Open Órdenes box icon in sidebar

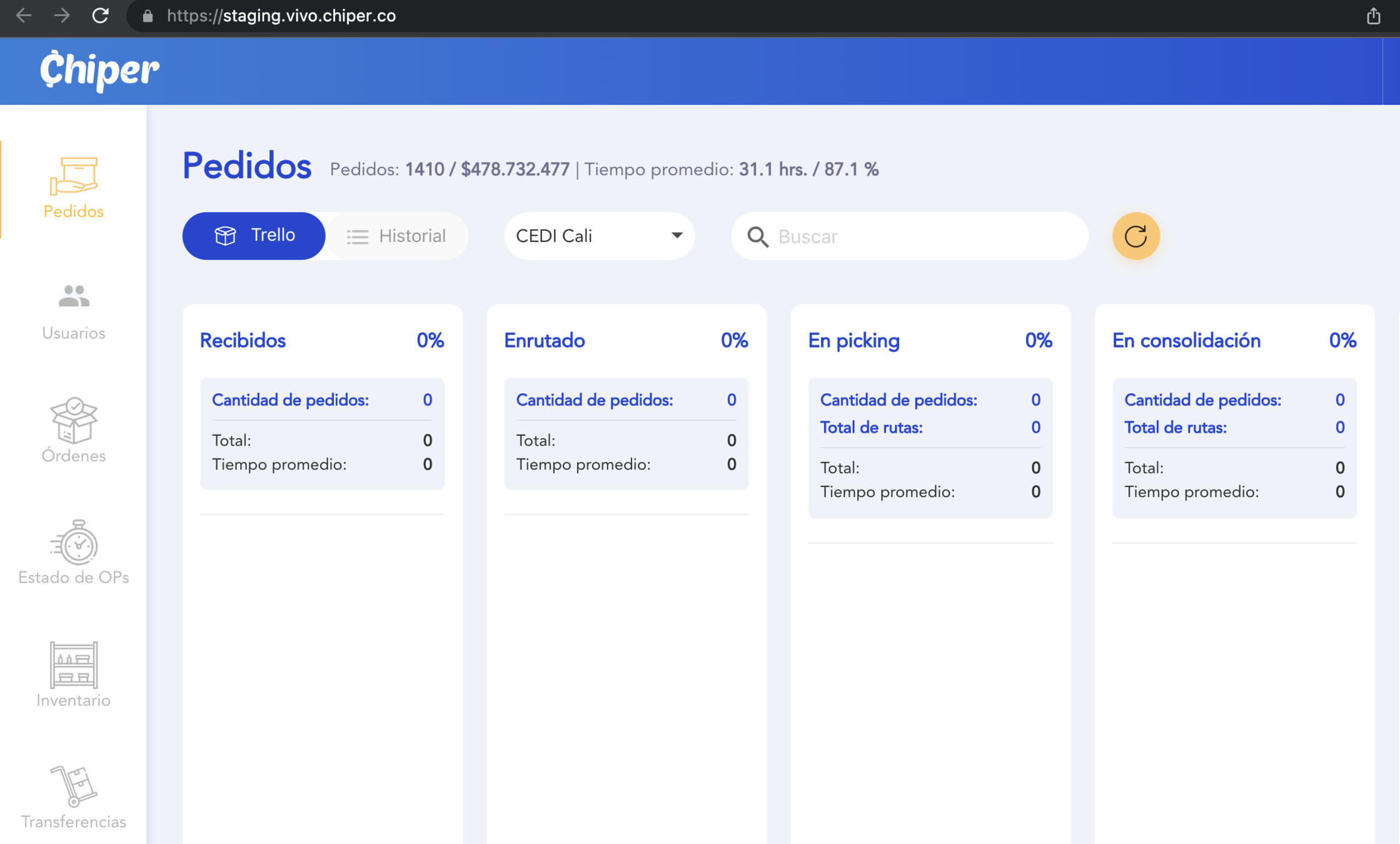click(74, 421)
